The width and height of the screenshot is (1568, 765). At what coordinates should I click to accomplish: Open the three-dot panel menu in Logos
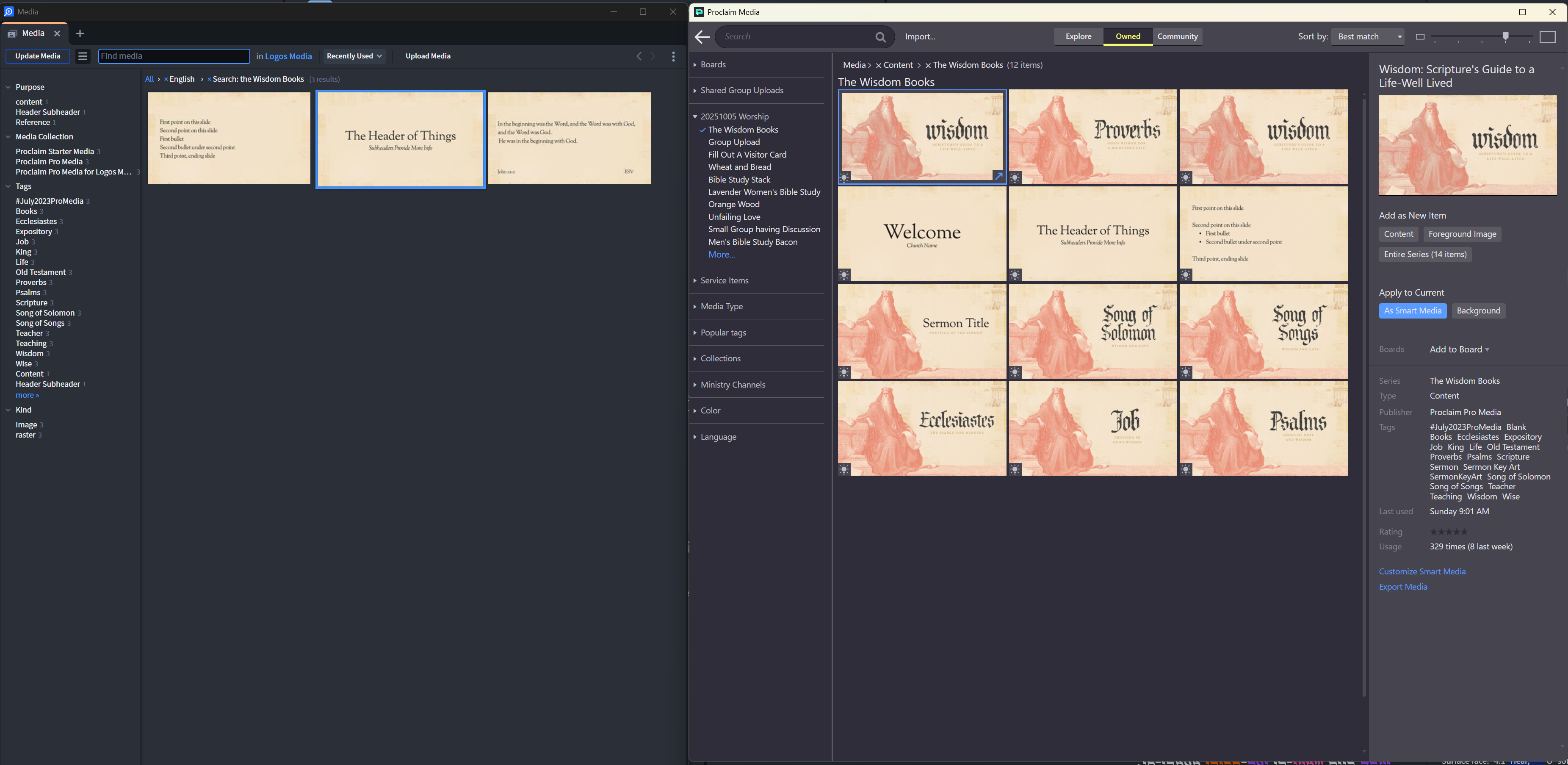click(673, 56)
